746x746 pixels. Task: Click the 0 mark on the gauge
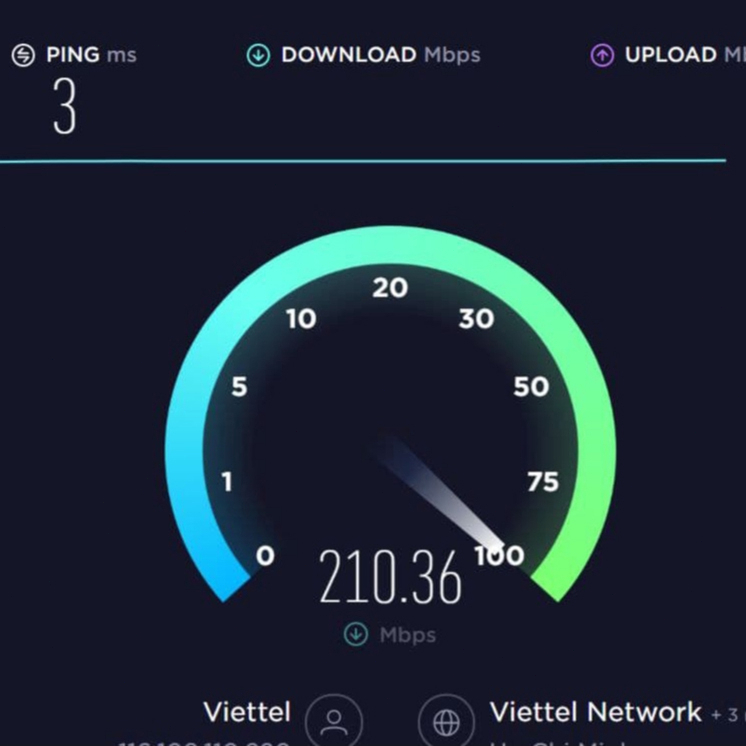[265, 556]
